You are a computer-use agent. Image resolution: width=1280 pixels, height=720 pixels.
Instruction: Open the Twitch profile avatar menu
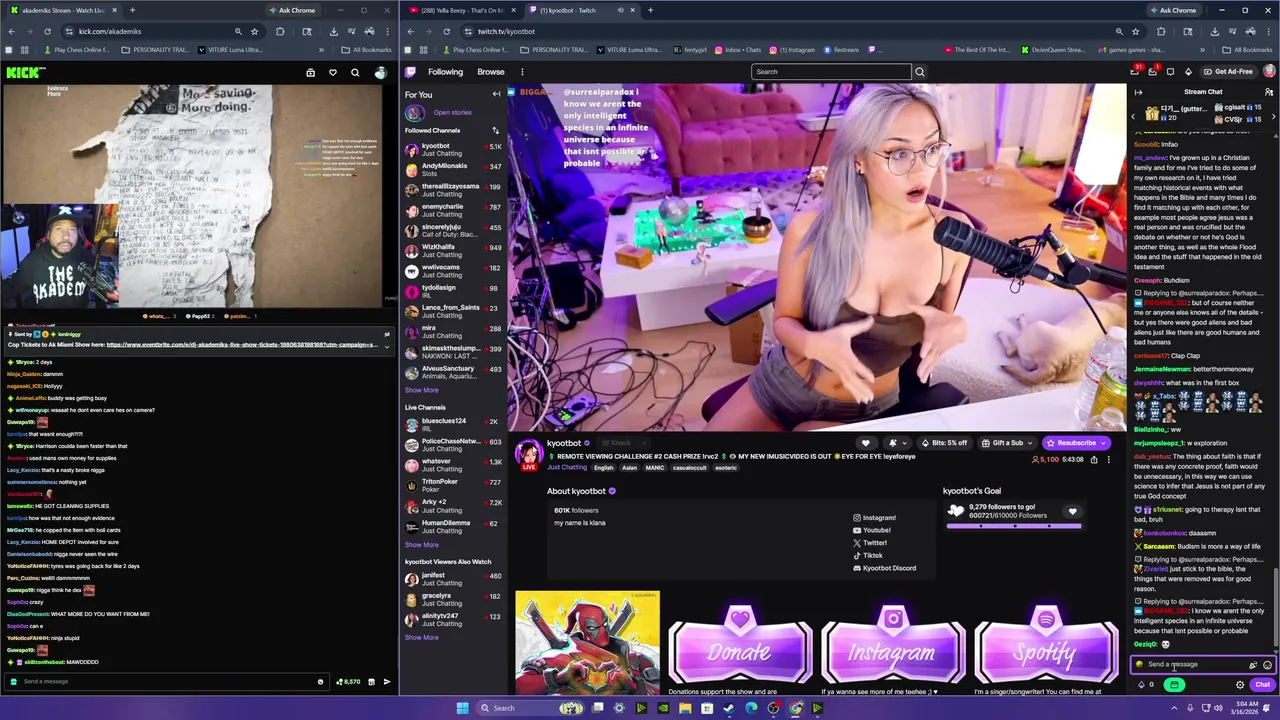point(1269,72)
